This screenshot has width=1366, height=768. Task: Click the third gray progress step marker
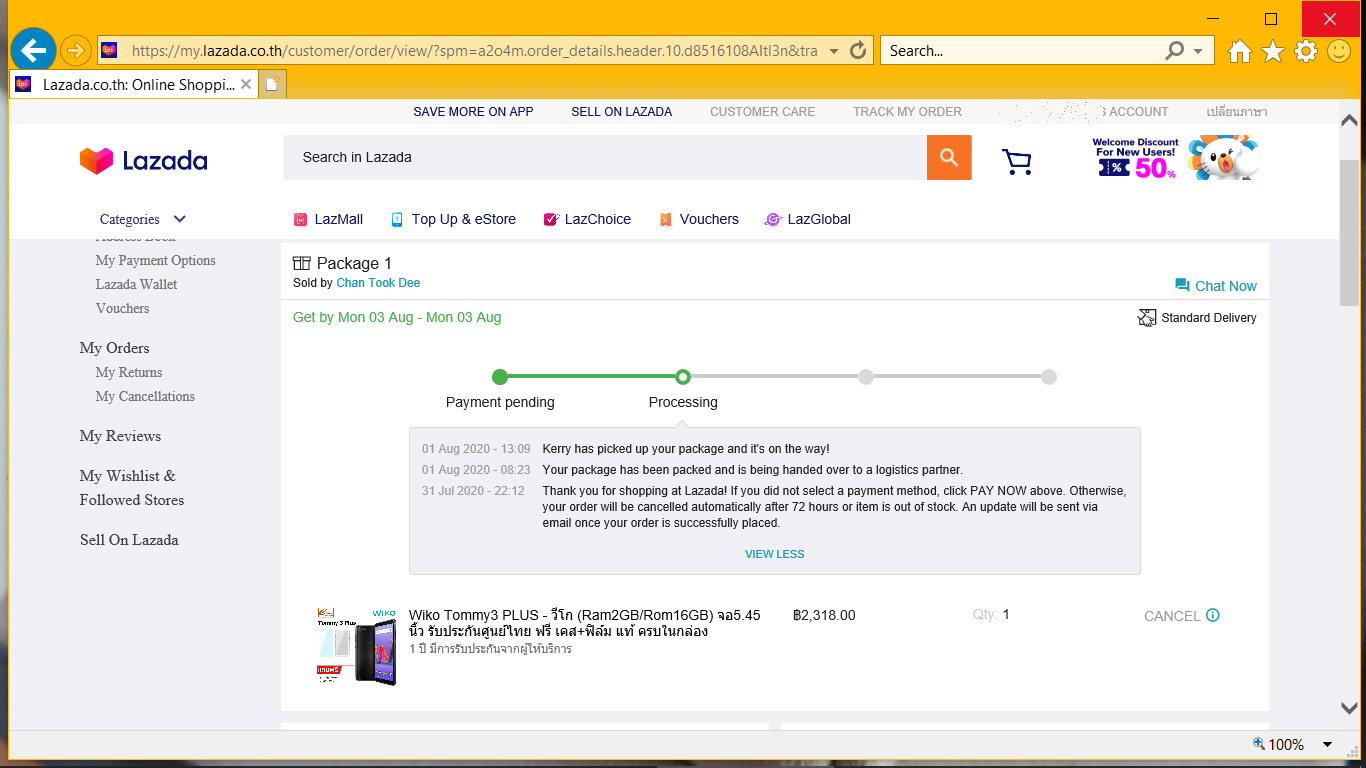[866, 377]
